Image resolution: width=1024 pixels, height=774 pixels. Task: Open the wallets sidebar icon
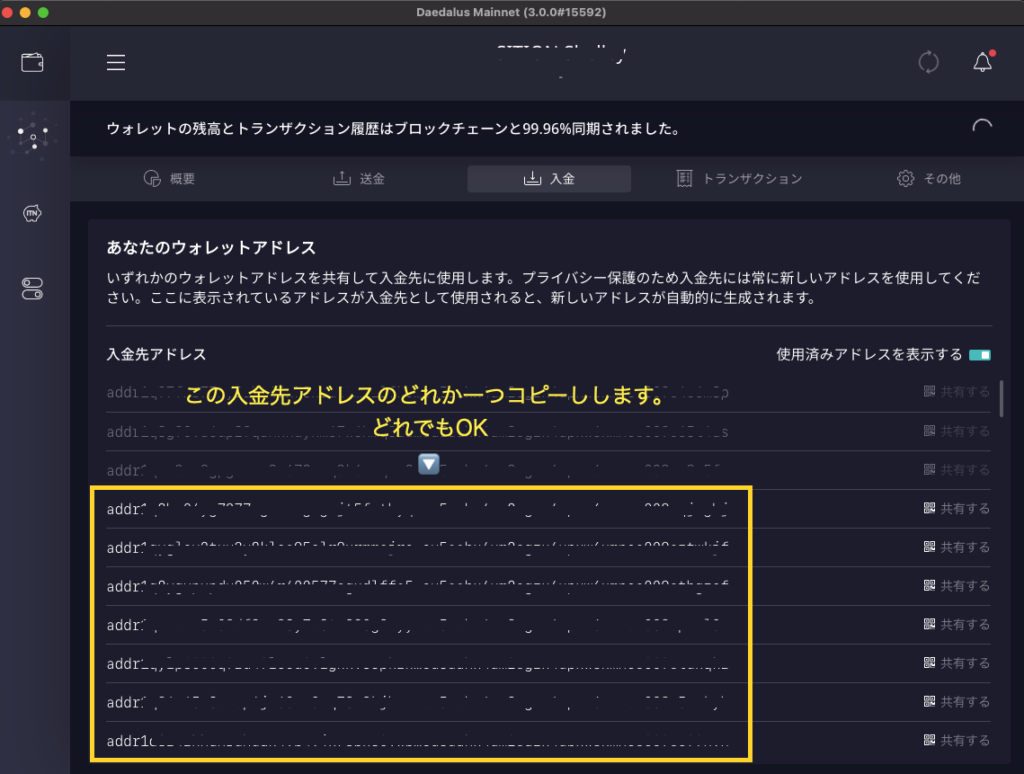pos(33,62)
